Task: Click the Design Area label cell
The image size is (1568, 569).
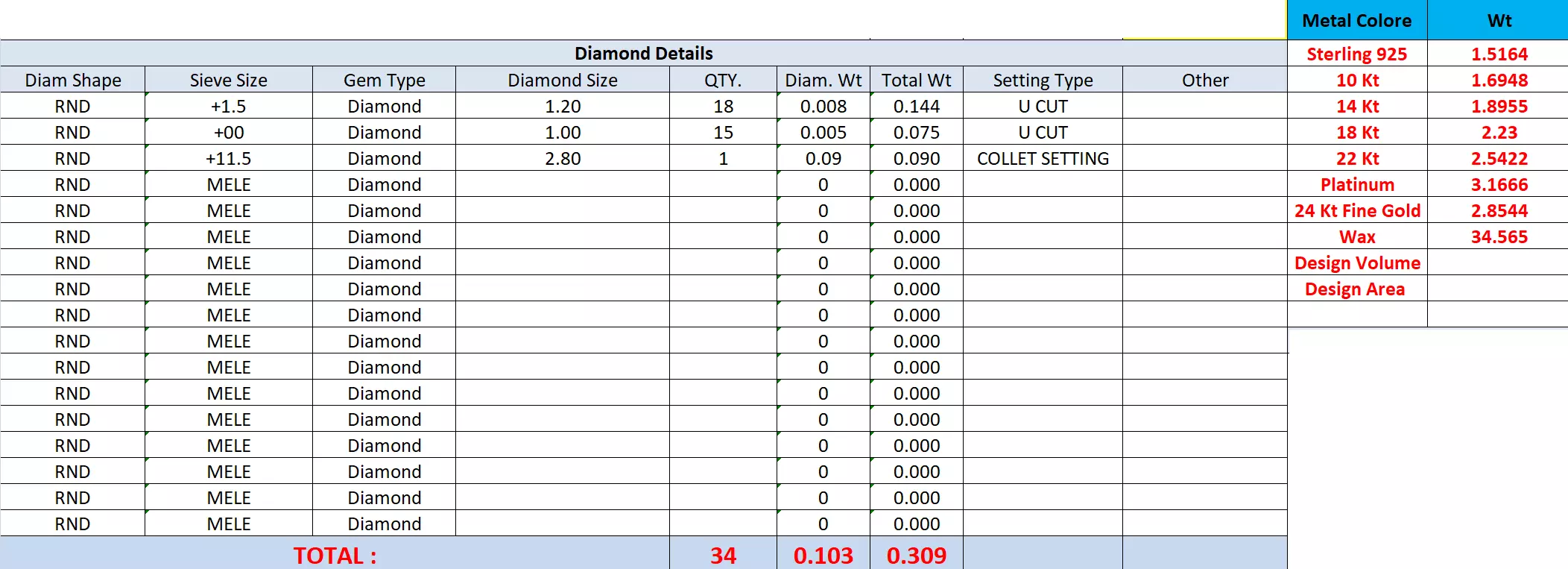Action: pos(1356,289)
